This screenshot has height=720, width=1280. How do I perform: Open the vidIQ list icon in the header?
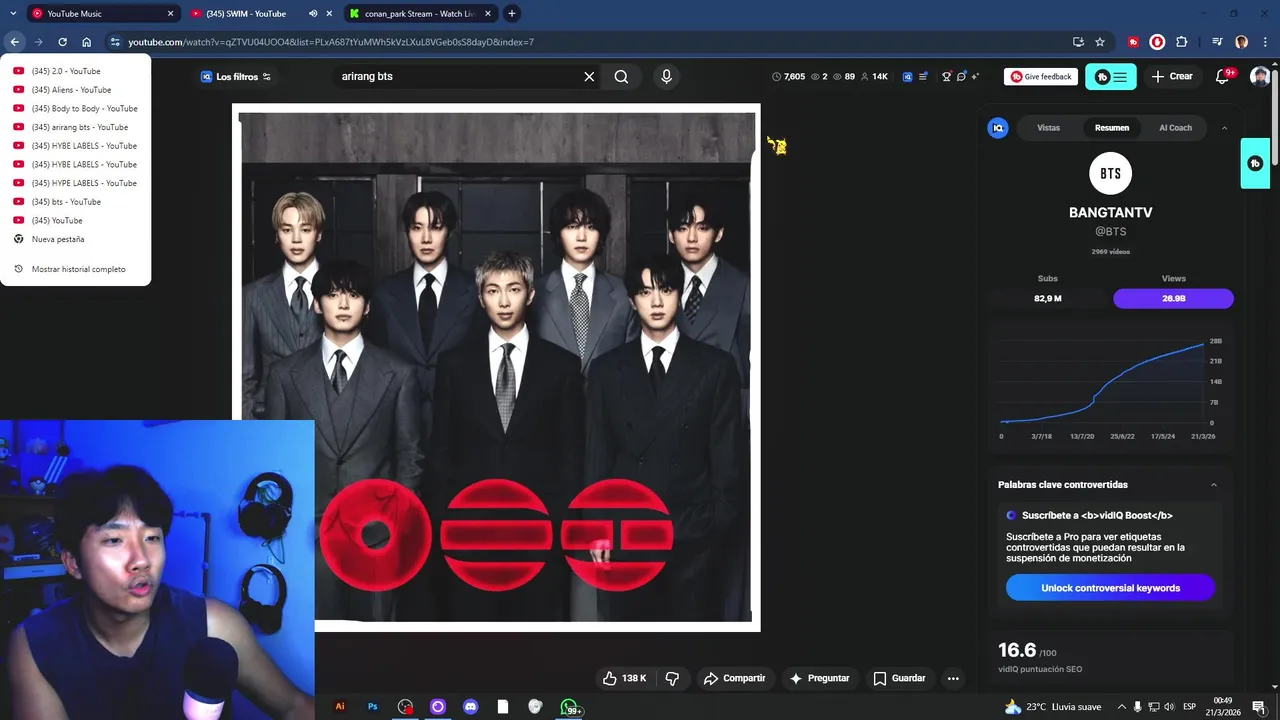tap(922, 77)
